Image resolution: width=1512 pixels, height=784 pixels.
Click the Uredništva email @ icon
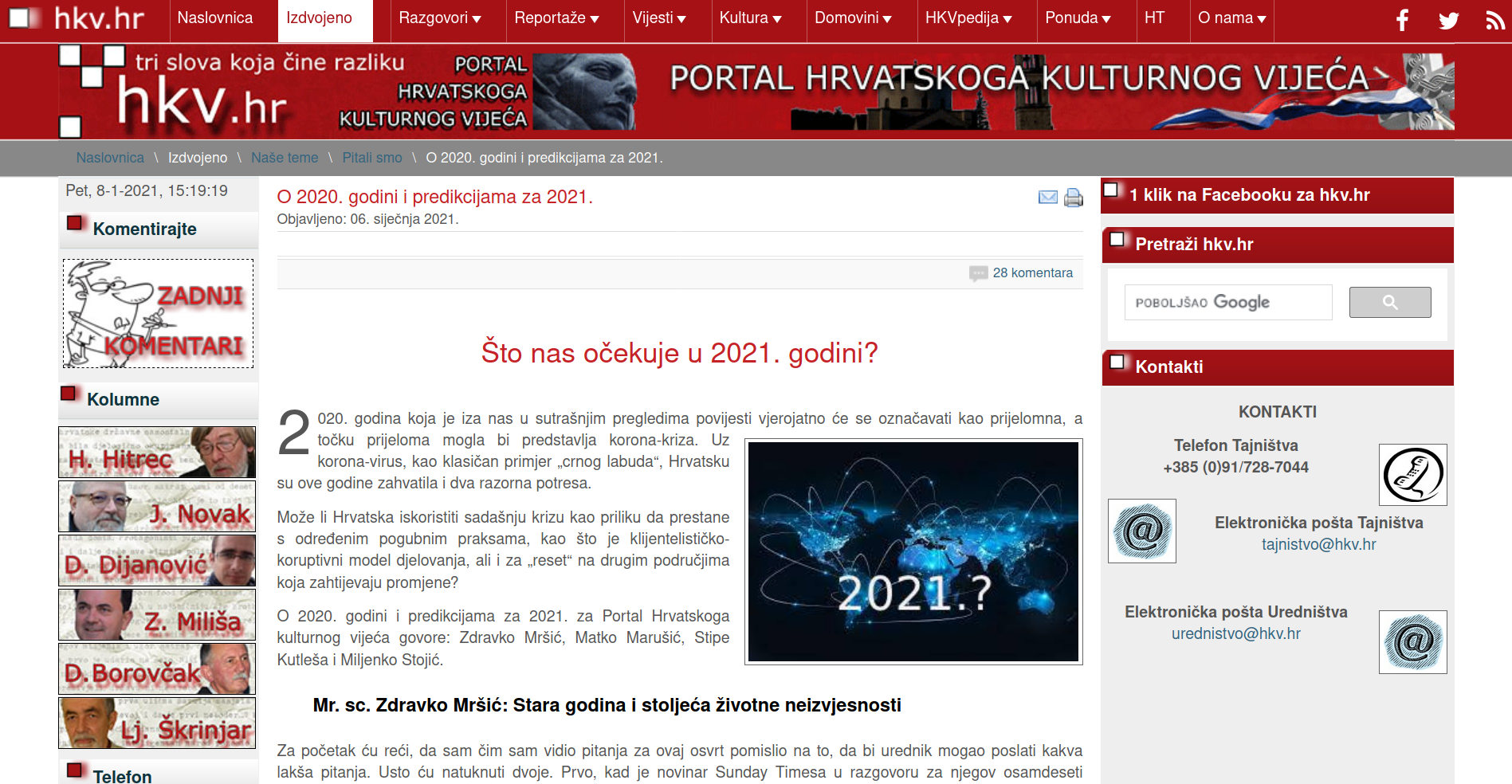click(1412, 642)
